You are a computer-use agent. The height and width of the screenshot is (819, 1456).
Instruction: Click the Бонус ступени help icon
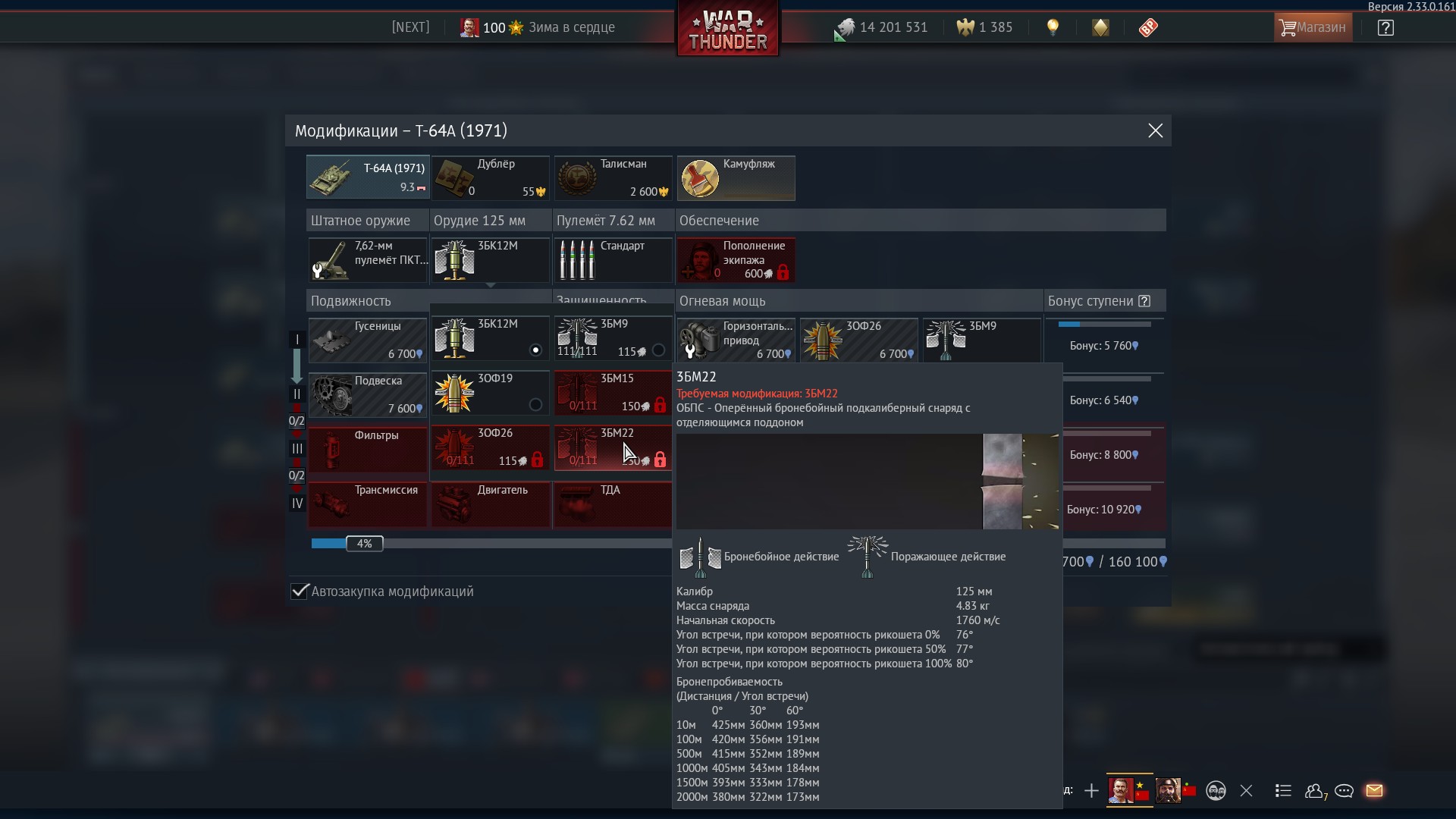coord(1144,301)
